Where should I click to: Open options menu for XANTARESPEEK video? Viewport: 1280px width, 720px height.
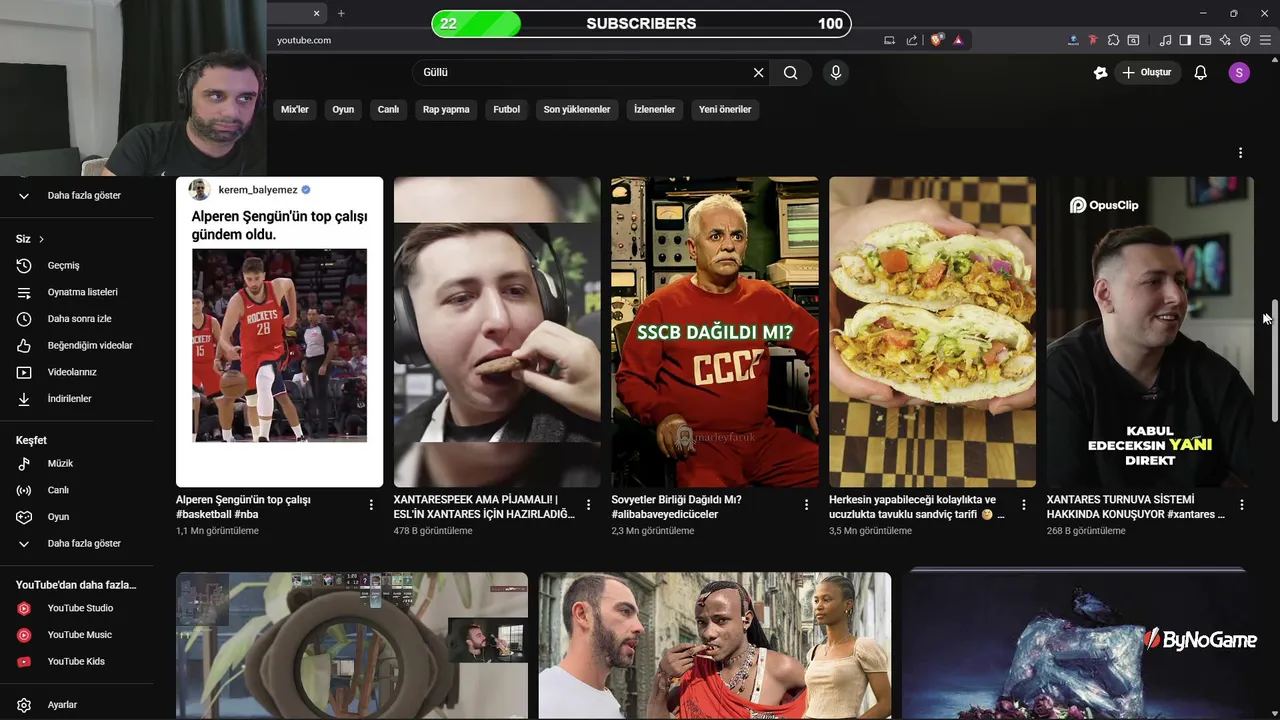tap(588, 505)
